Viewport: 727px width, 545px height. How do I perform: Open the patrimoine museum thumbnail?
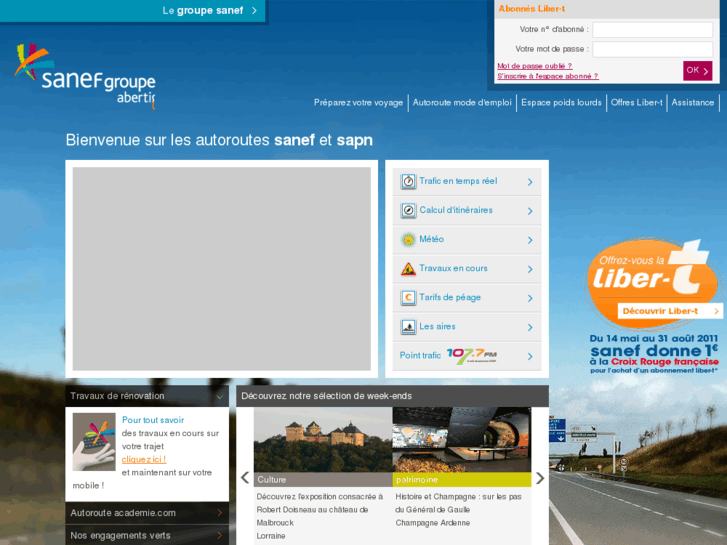pyautogui.click(x=462, y=440)
